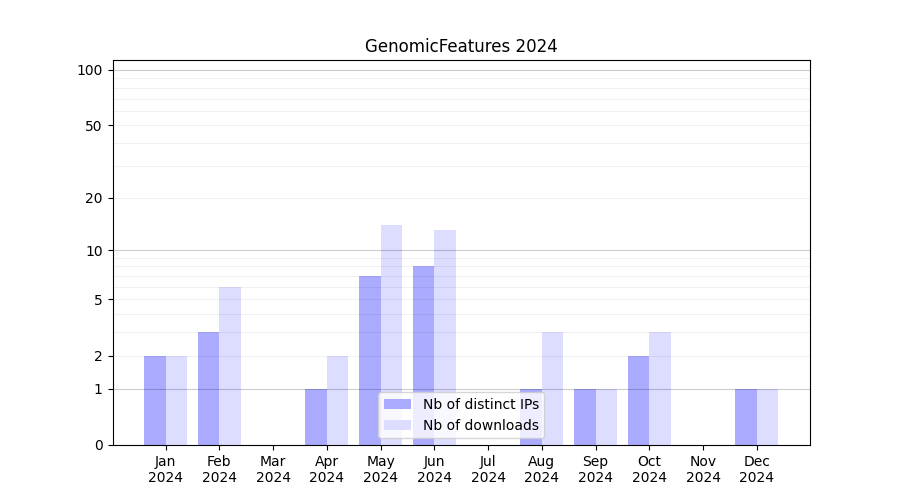This screenshot has height=500, width=900.
Task: Select the "Nov 2024" x-axis label
Action: [703, 469]
